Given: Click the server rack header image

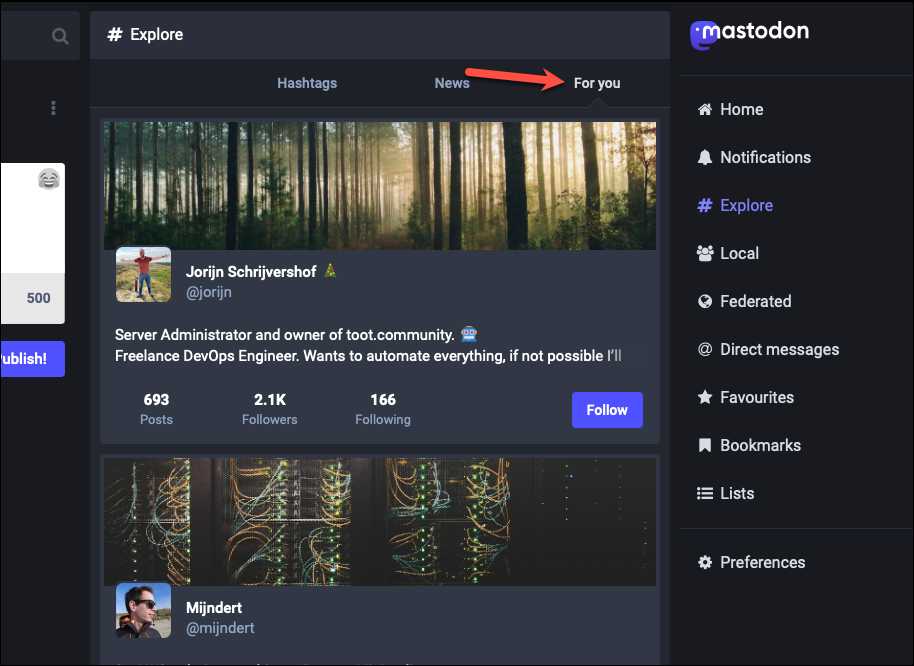Looking at the screenshot, I should [x=380, y=521].
